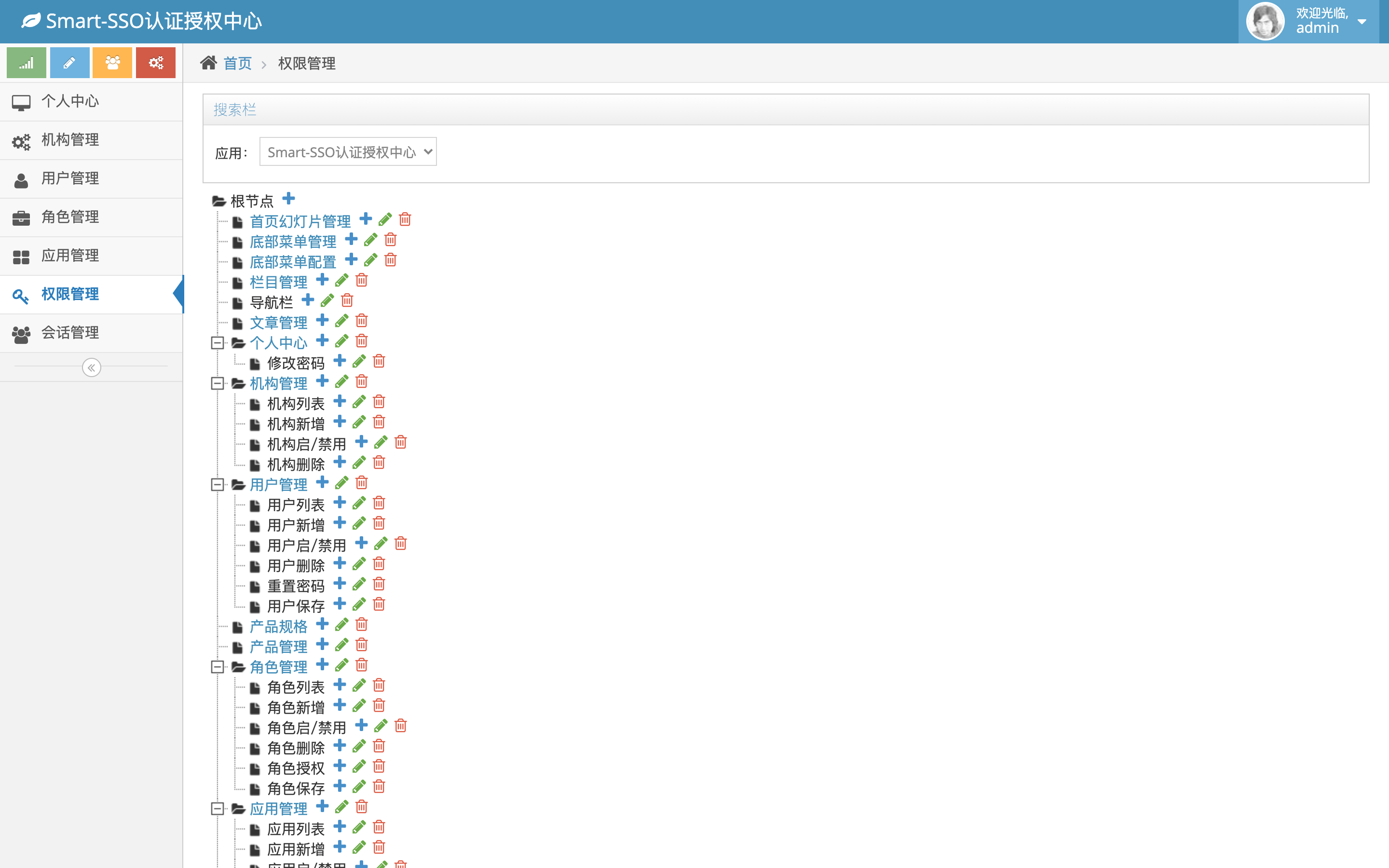This screenshot has height=868, width=1389.
Task: Select the 用户删除 tree item
Action: pos(296,566)
